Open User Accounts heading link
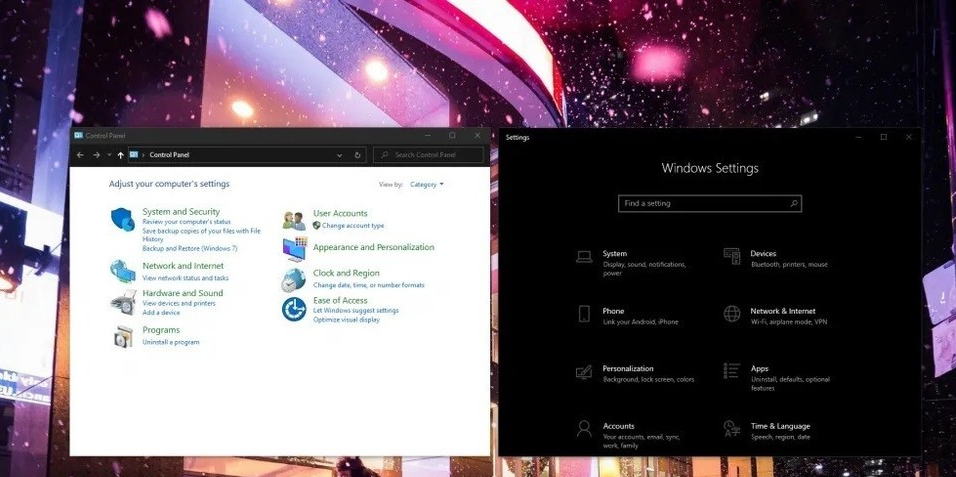 click(x=340, y=213)
